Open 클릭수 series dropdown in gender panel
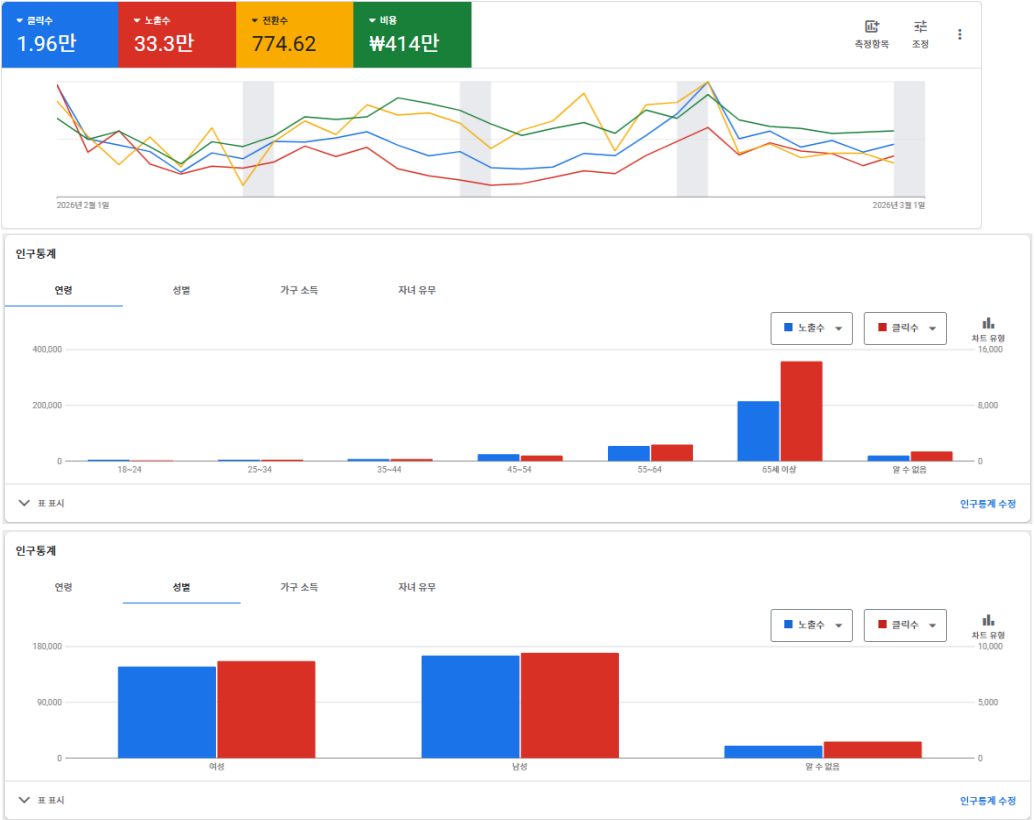The image size is (1034, 820). pos(904,625)
